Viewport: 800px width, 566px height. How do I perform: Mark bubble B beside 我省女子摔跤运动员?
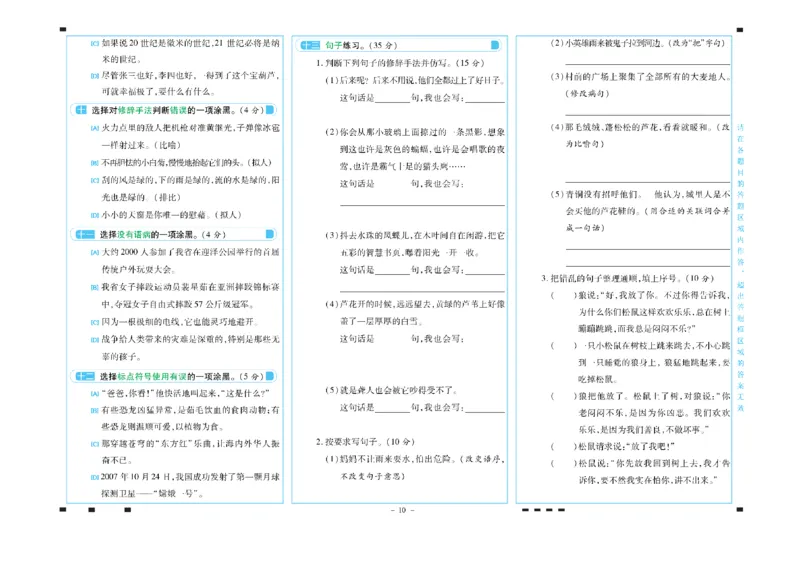coord(94,287)
